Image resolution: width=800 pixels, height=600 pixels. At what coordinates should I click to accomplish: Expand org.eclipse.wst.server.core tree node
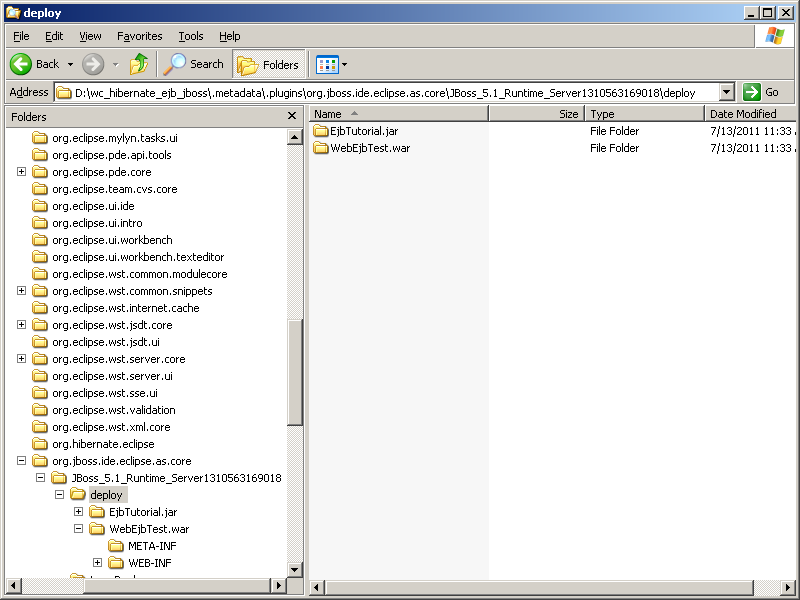tap(21, 359)
